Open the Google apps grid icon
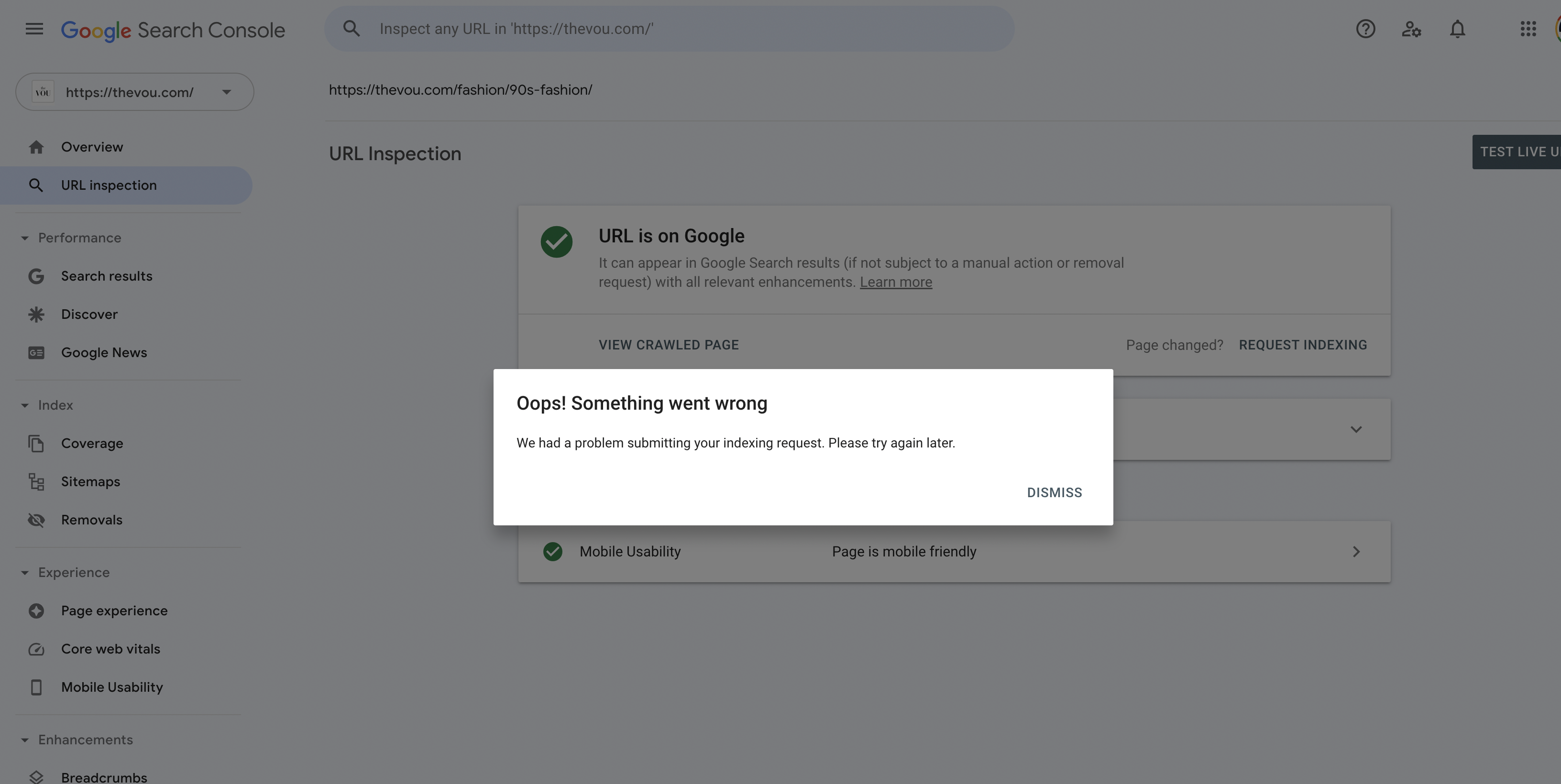Screen dimensions: 1561x784 [1528, 29]
